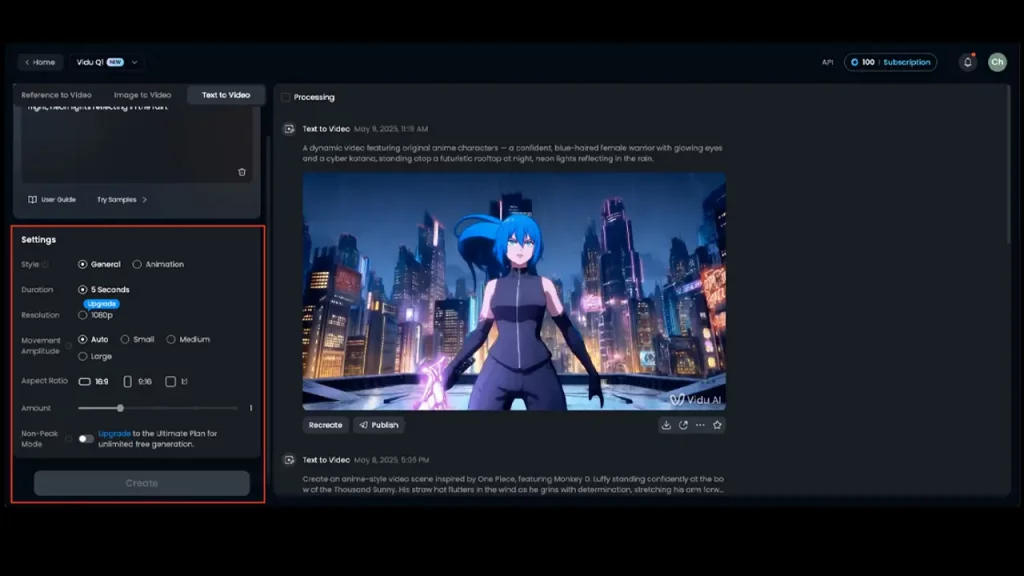The width and height of the screenshot is (1024, 576).
Task: Click the results list scrollbar
Action: [x=1008, y=167]
